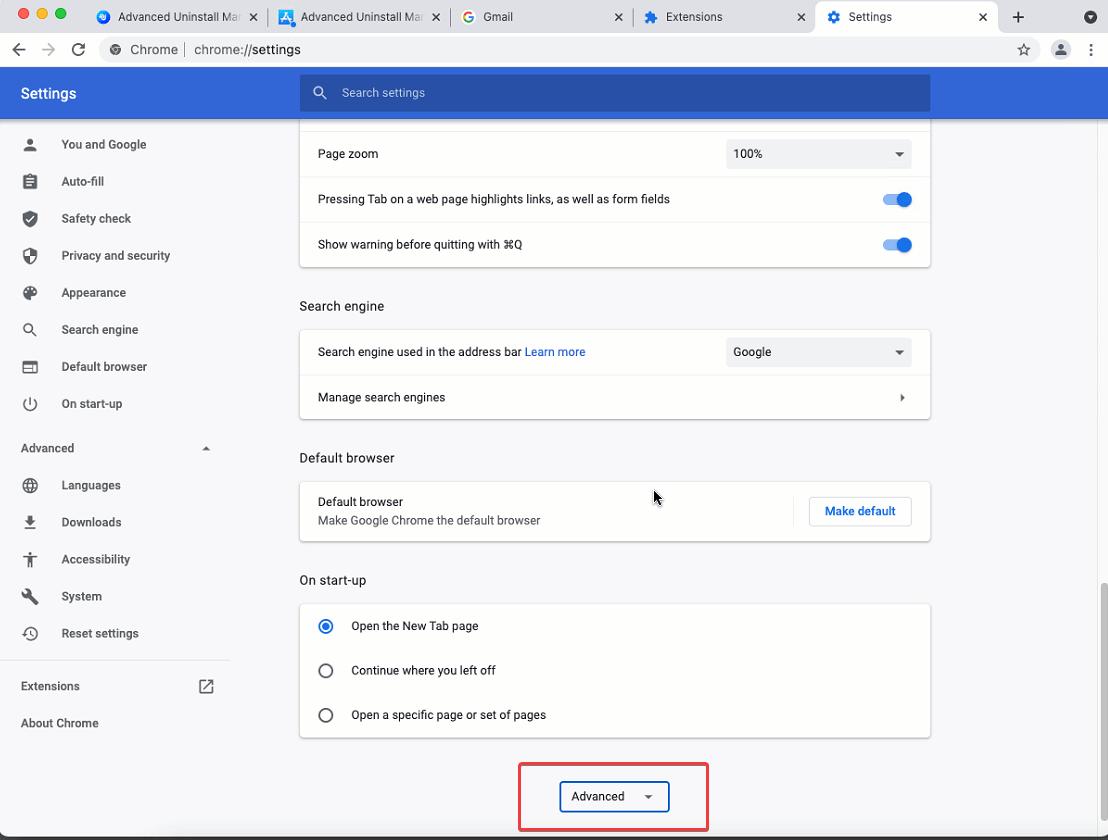Open the three-dot Chrome menu
Image resolution: width=1108 pixels, height=840 pixels.
[1090, 50]
